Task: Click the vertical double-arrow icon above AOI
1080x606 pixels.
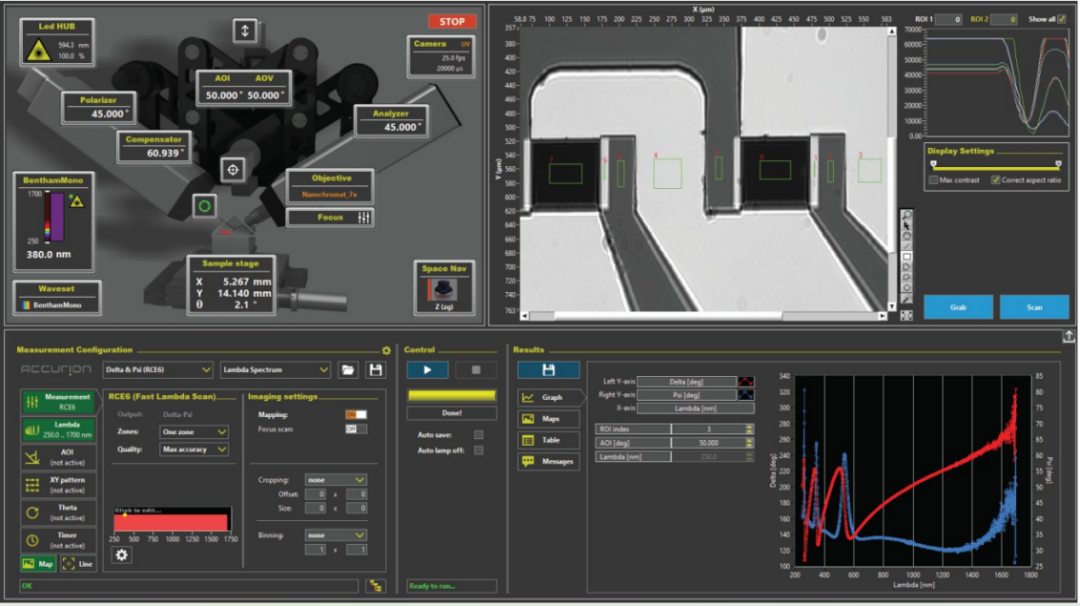Action: [x=245, y=30]
